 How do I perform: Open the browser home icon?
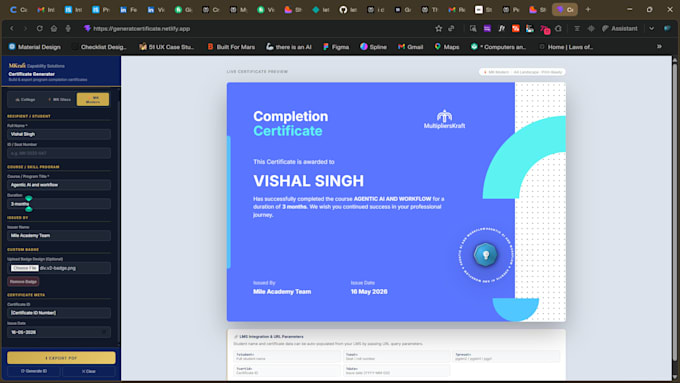click(x=54, y=29)
